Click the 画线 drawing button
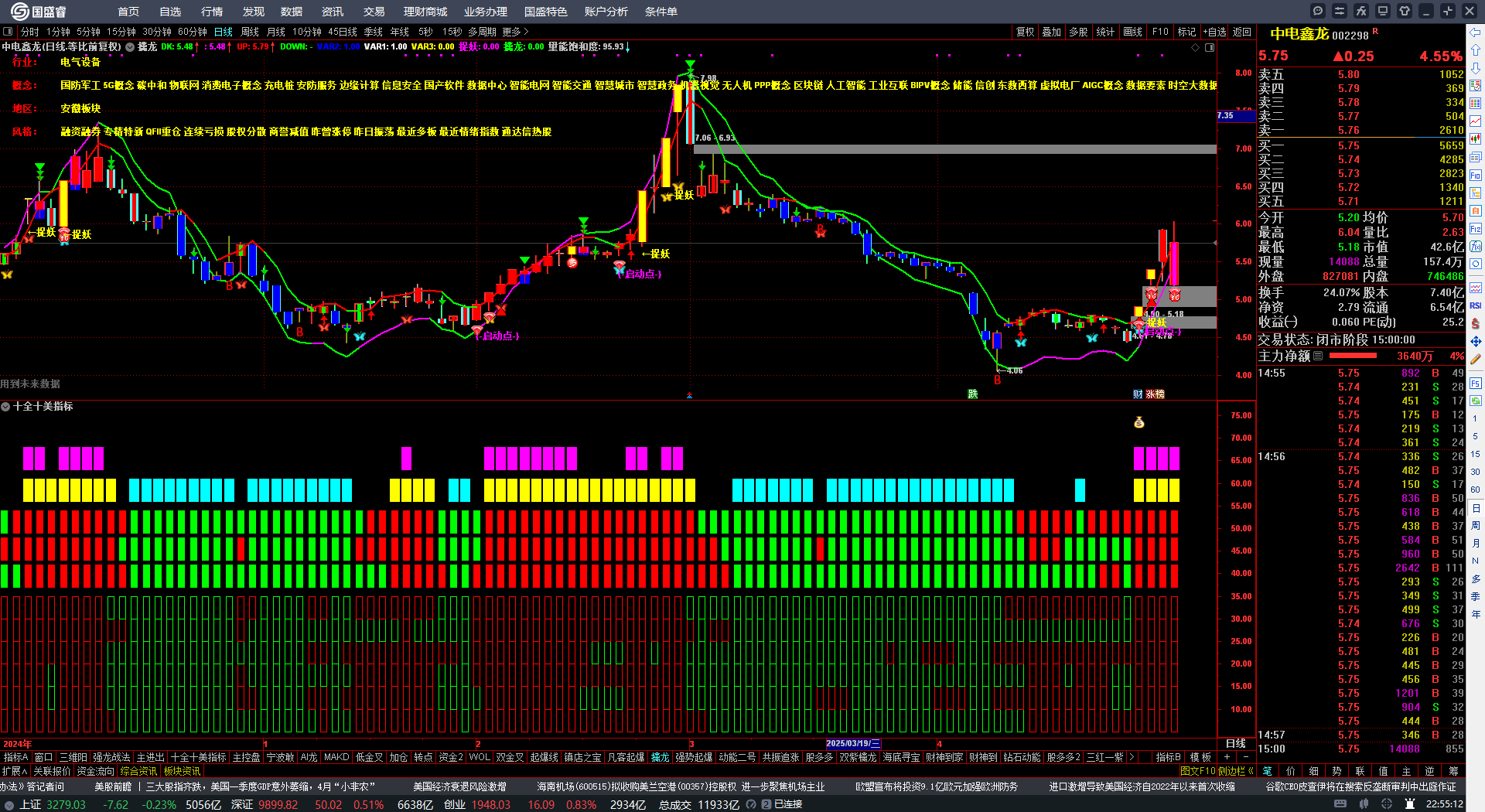This screenshot has width=1485, height=812. point(1133,32)
